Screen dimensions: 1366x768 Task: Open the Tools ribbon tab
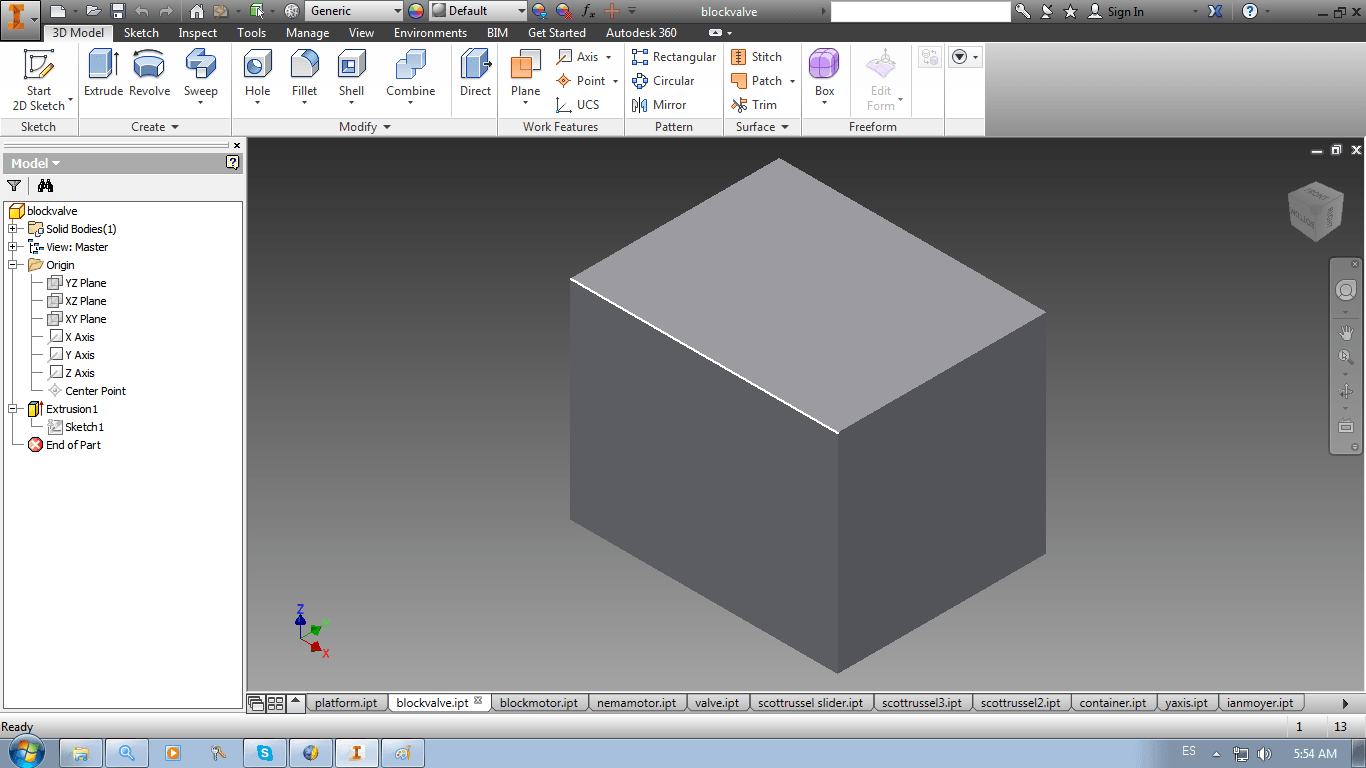click(251, 33)
